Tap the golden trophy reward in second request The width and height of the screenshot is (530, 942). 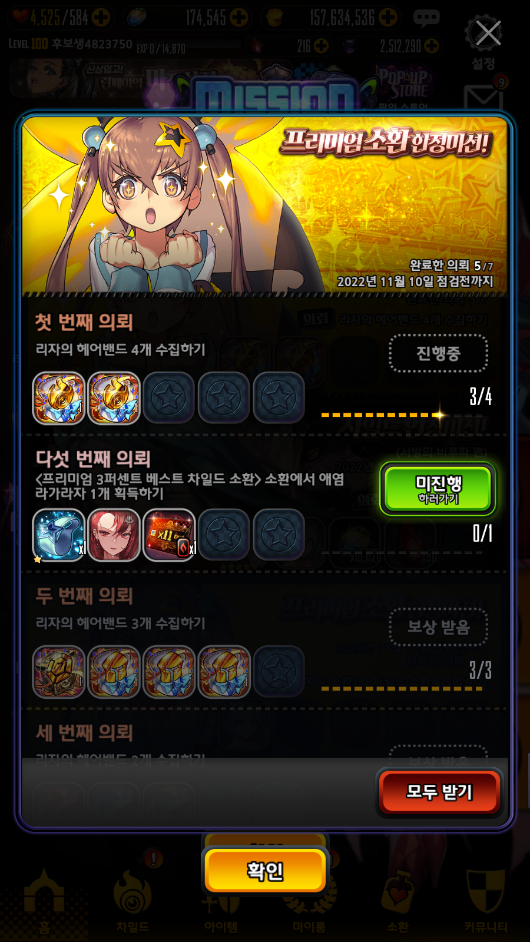click(59, 672)
